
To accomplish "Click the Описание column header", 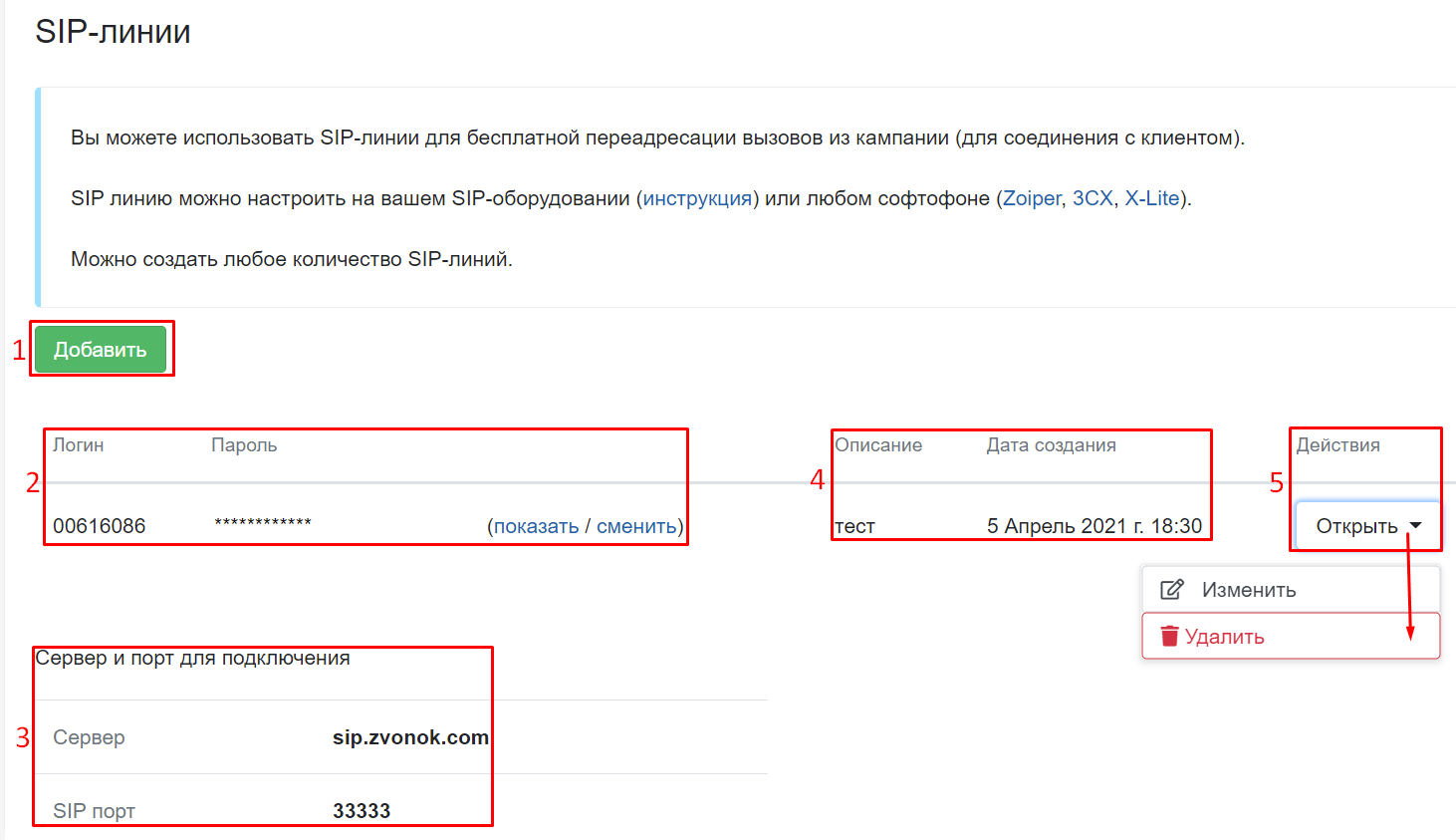I will coord(878,445).
